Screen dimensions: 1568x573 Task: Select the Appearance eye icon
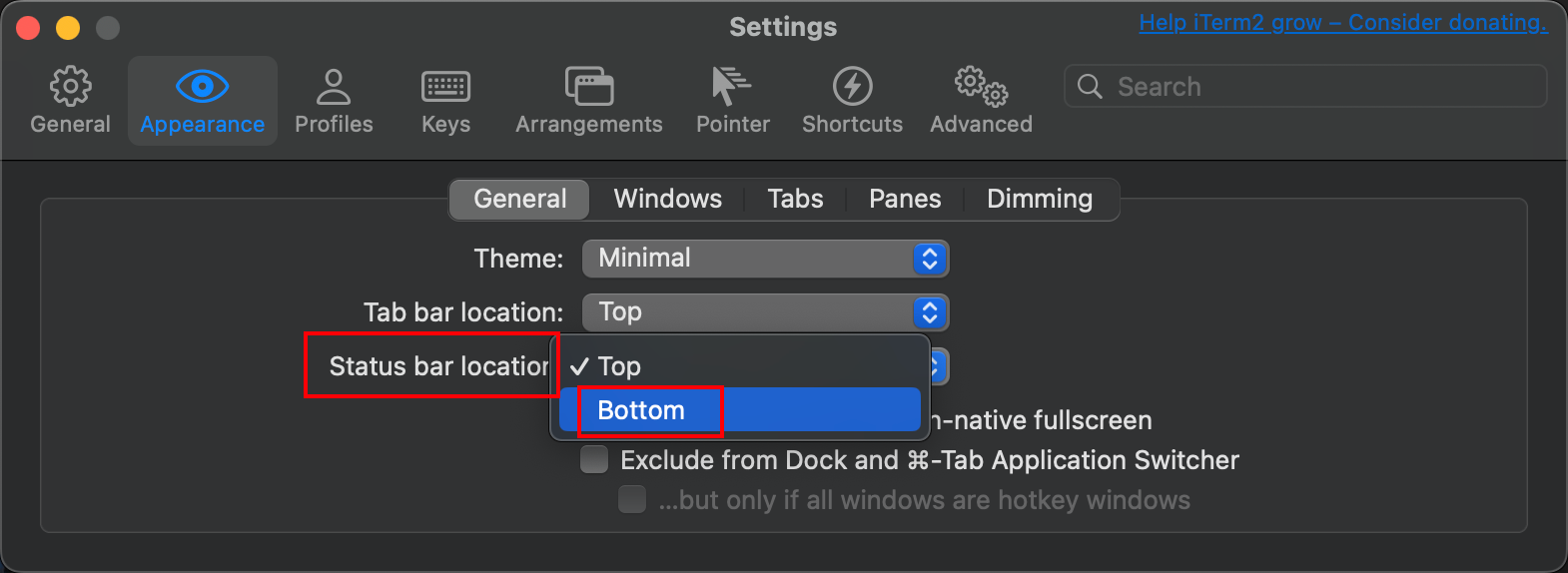(x=202, y=87)
